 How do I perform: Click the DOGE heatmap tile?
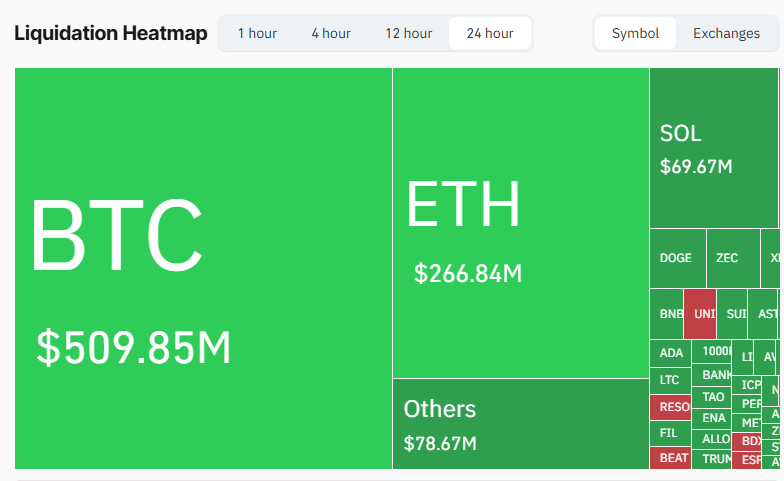pyautogui.click(x=677, y=258)
